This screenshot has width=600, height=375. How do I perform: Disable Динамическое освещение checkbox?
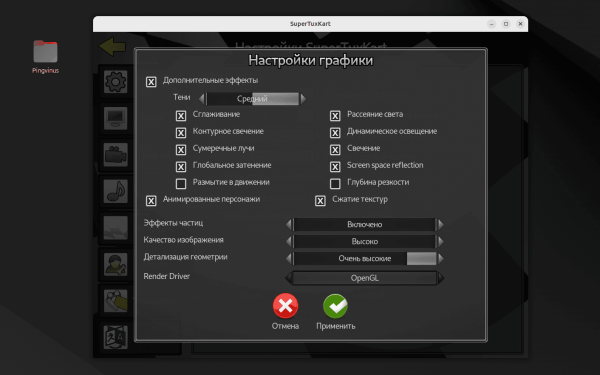pyautogui.click(x=335, y=133)
